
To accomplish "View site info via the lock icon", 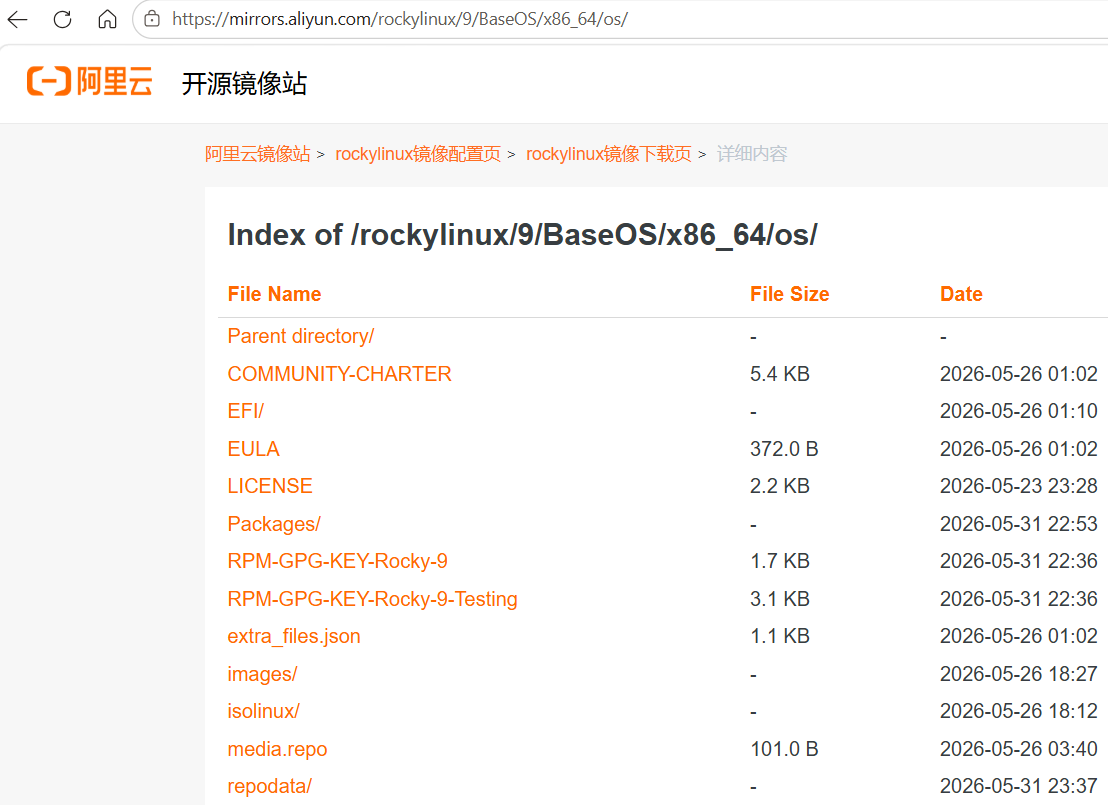I will [152, 19].
